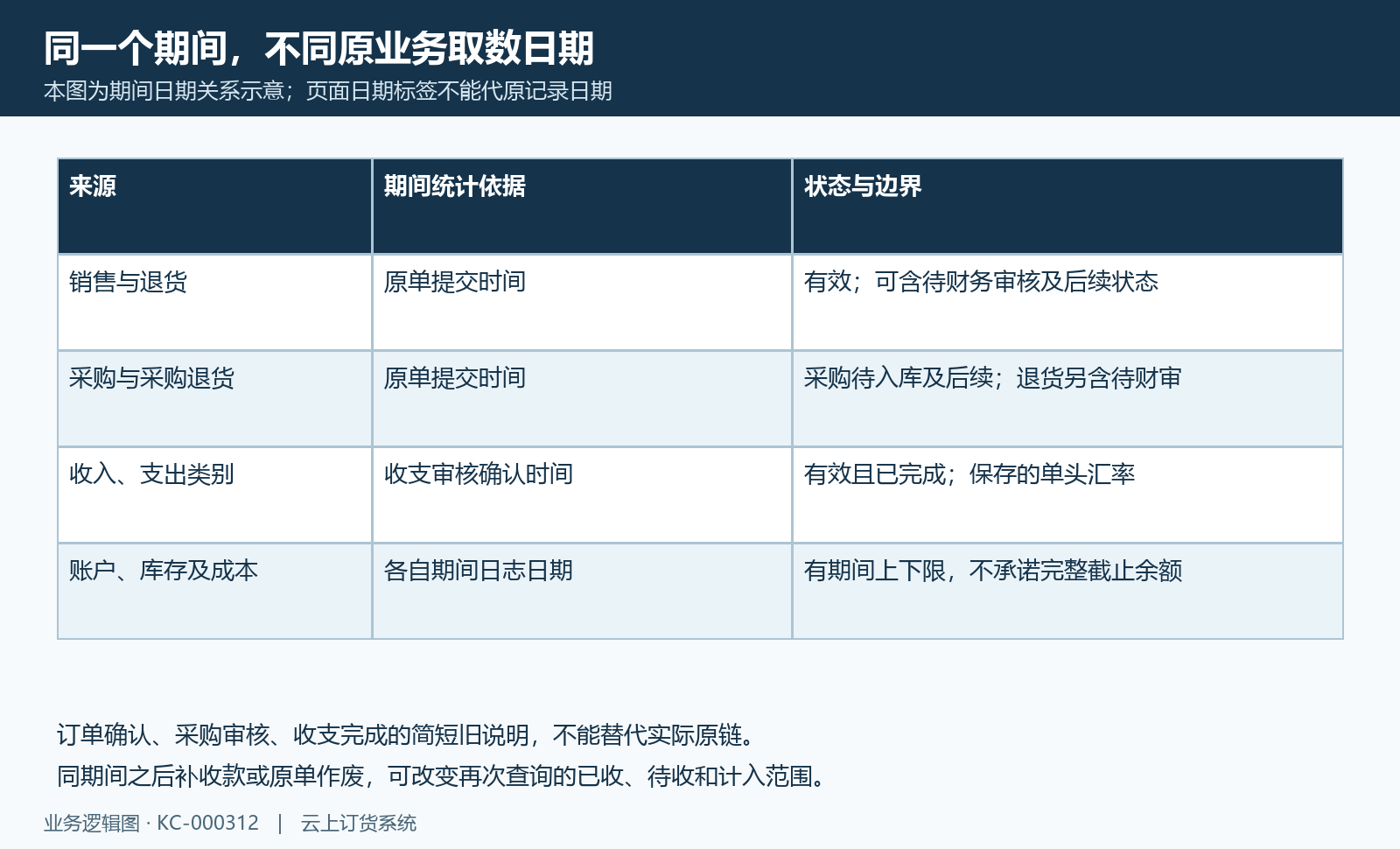Screen dimensions: 1400x849
Task: Select the 收支审核确认时间 cell
Action: (x=583, y=495)
